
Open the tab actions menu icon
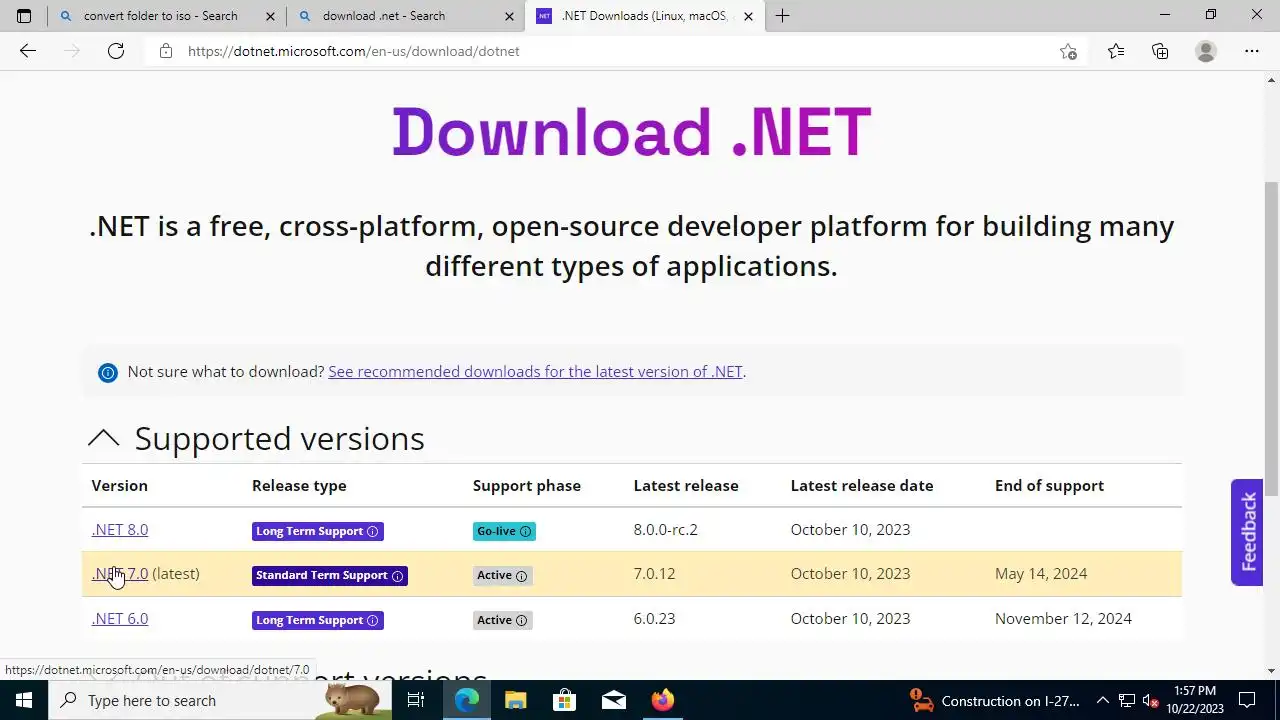pos(24,16)
